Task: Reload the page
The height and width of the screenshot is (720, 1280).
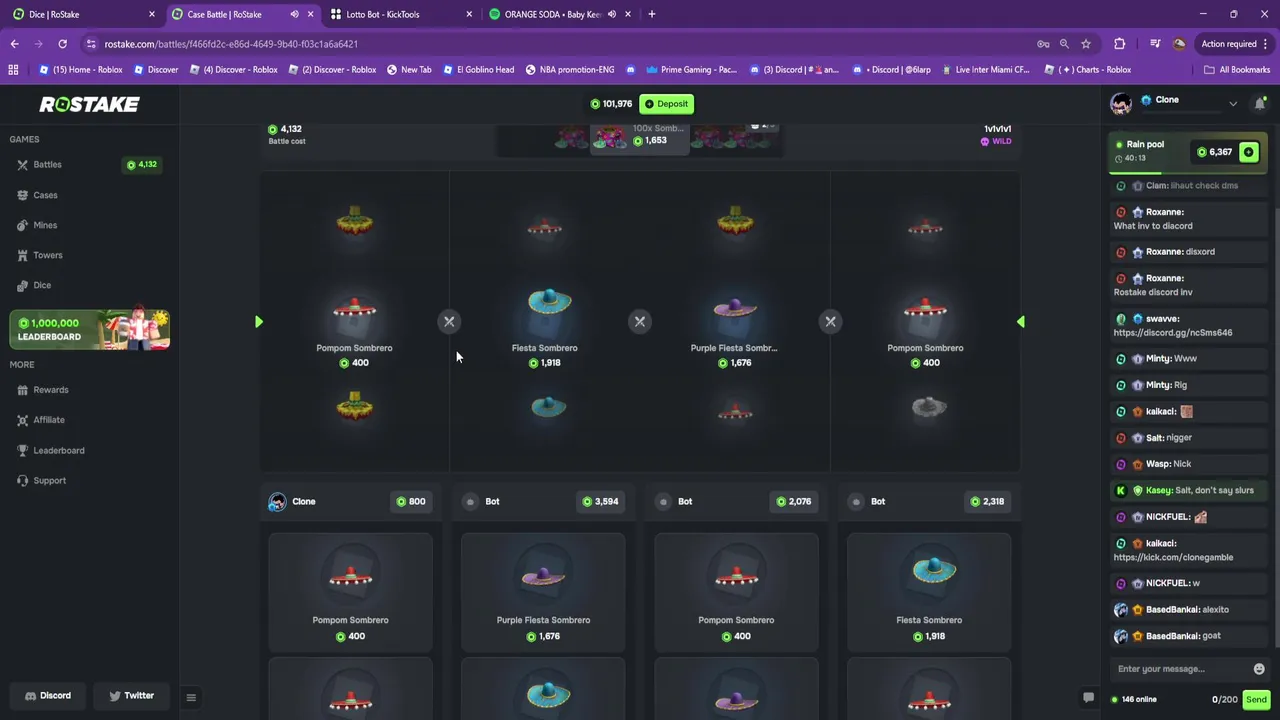Action: click(x=62, y=44)
